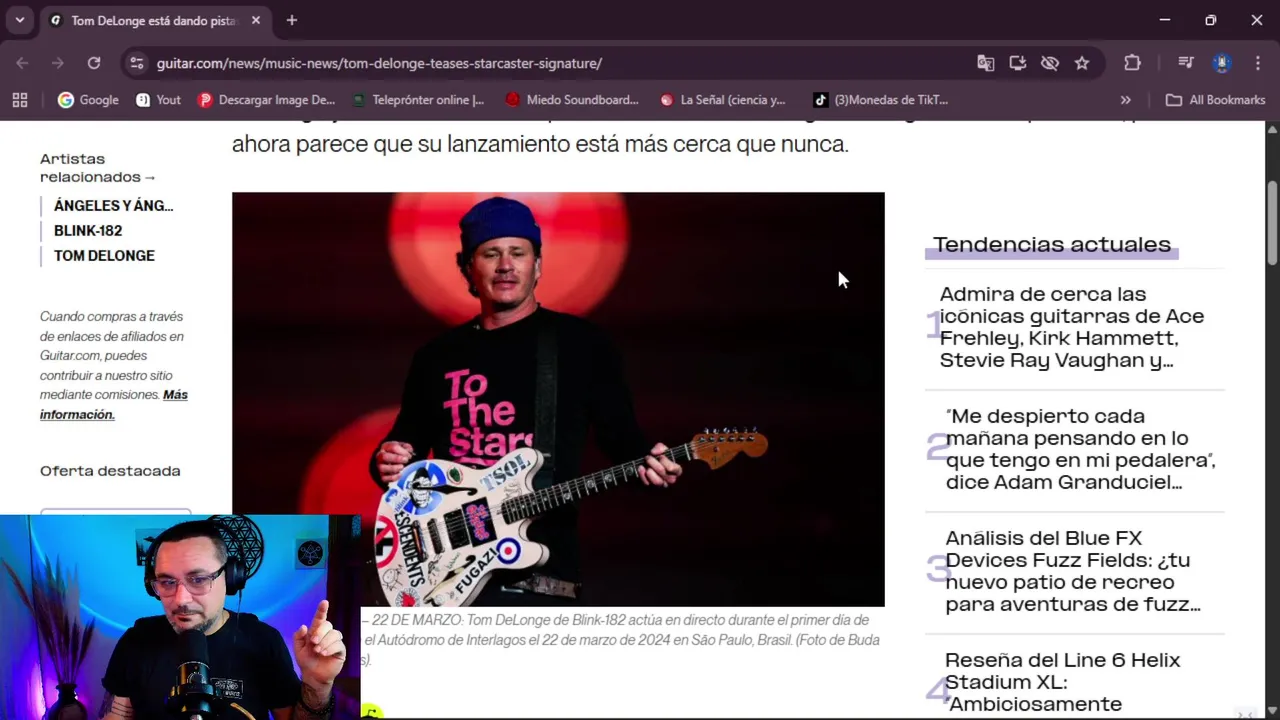This screenshot has height=720, width=1280.
Task: Open BLINK-182 related artist link
Action: coord(88,231)
